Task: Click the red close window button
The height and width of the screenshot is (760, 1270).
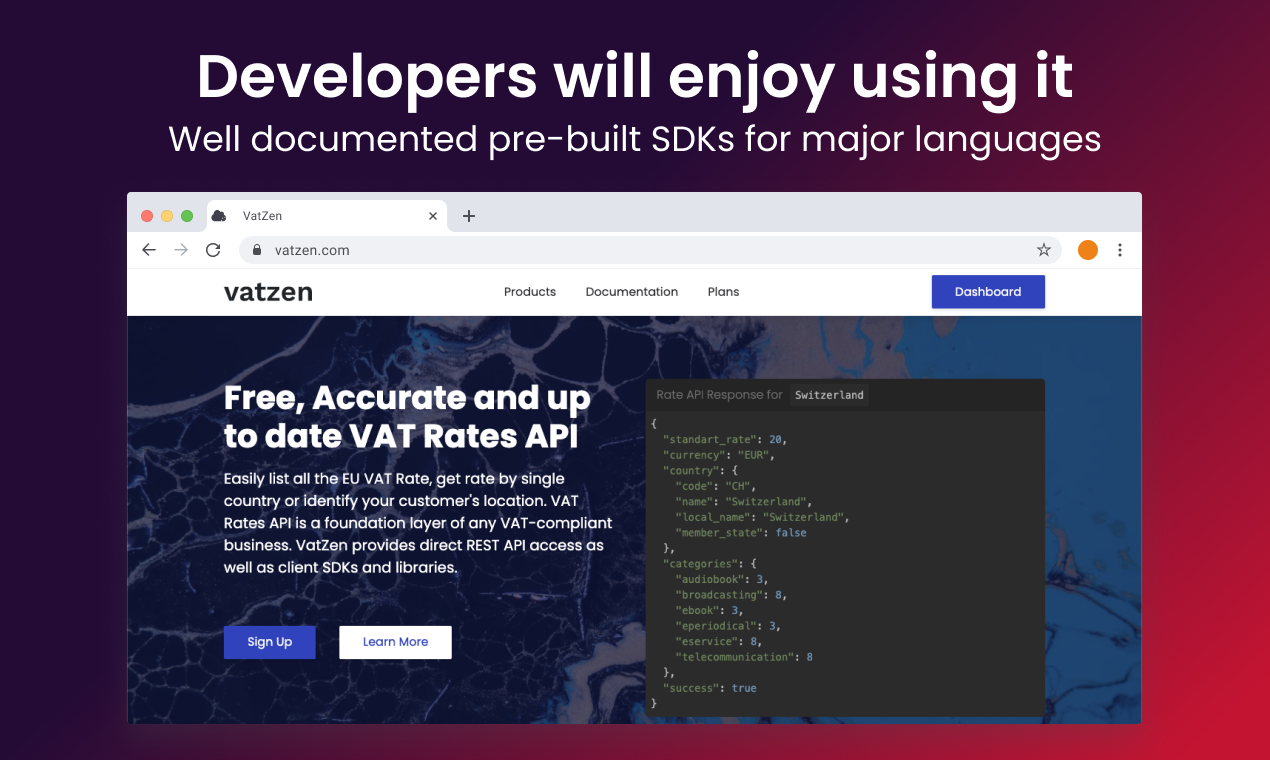Action: tap(147, 216)
